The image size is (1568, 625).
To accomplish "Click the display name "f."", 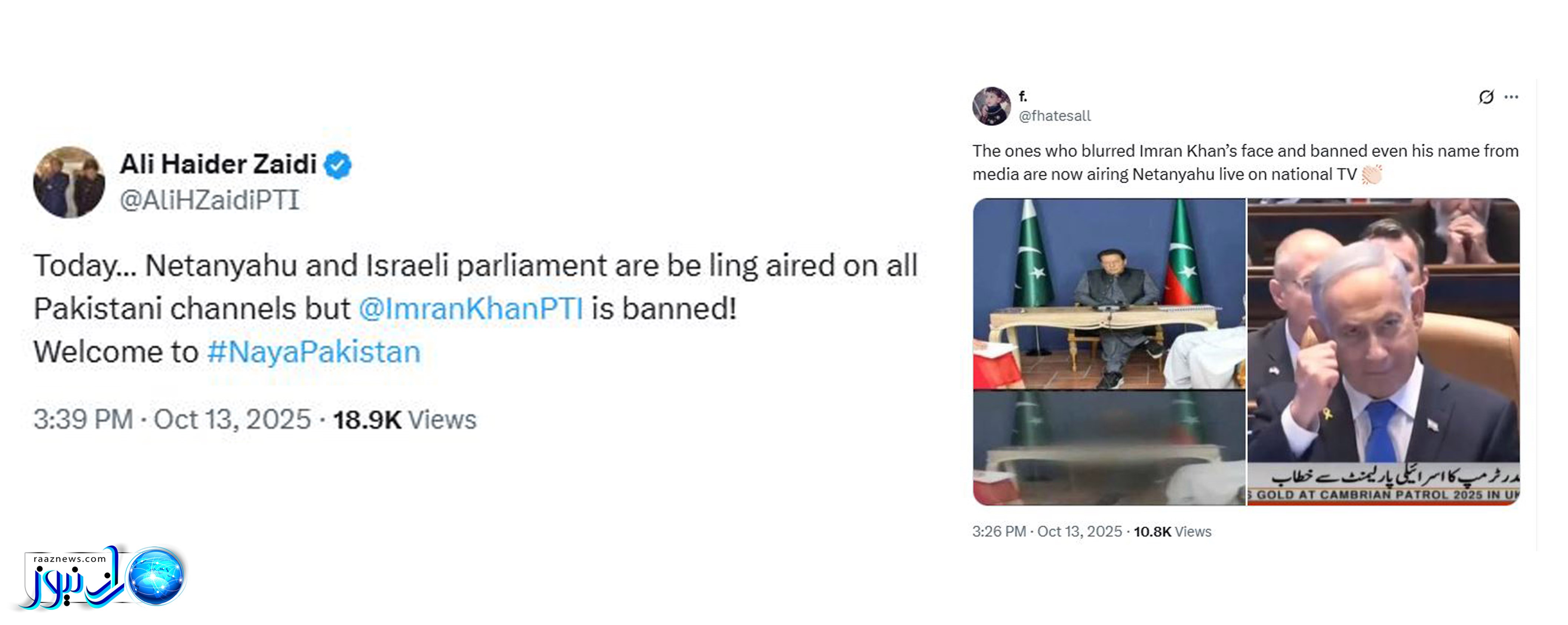I will tap(1023, 96).
